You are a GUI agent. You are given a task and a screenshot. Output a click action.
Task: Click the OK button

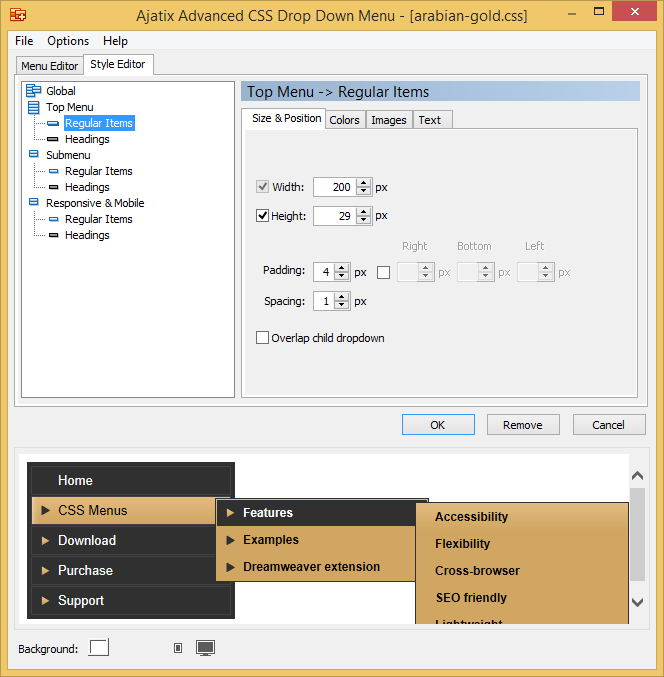(x=438, y=425)
